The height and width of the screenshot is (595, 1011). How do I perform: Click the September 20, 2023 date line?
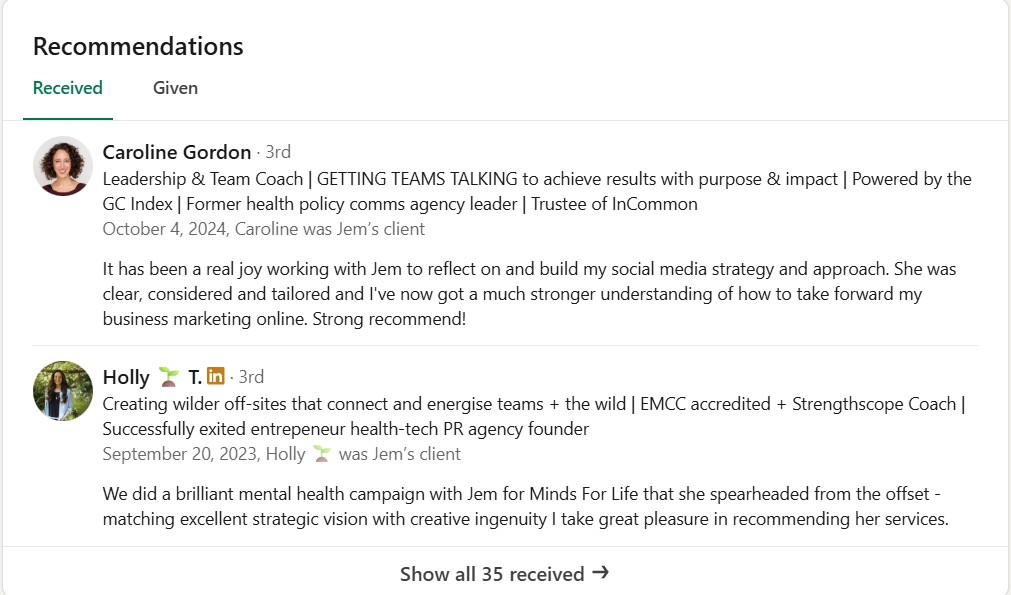coord(282,454)
